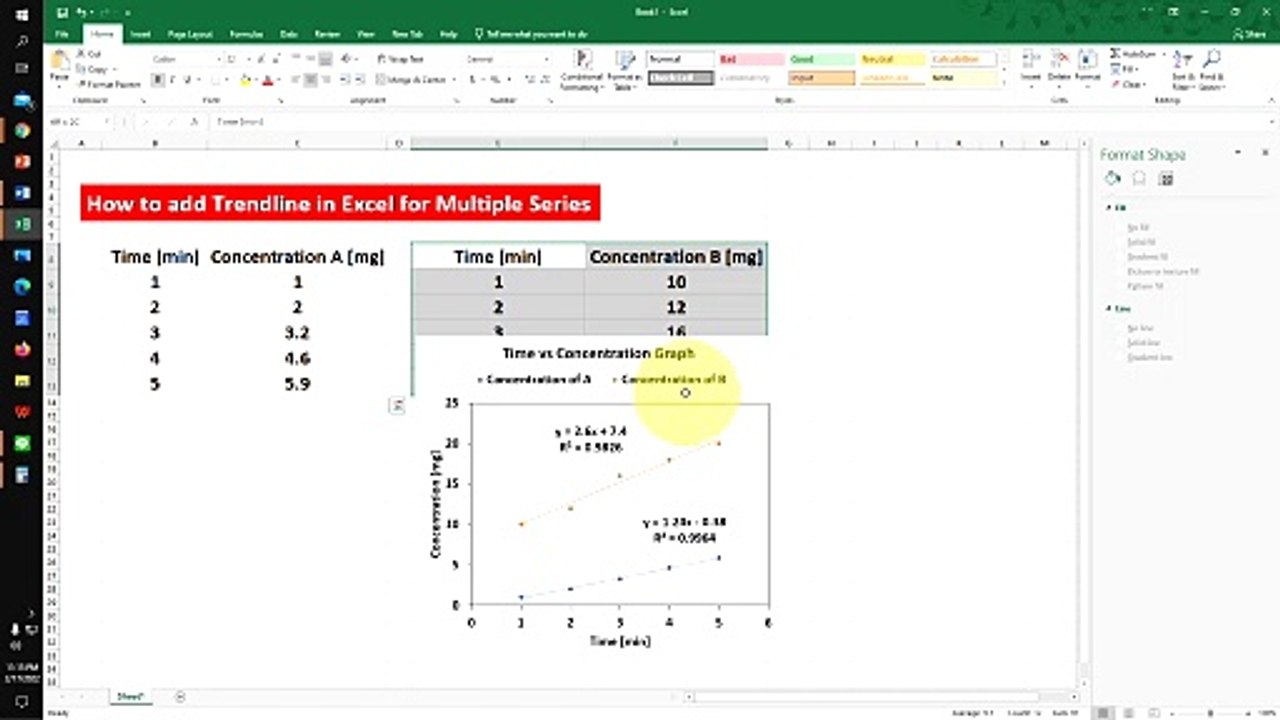Select the Concentration B [mg] header cell
The height and width of the screenshot is (720, 1280).
pyautogui.click(x=676, y=257)
